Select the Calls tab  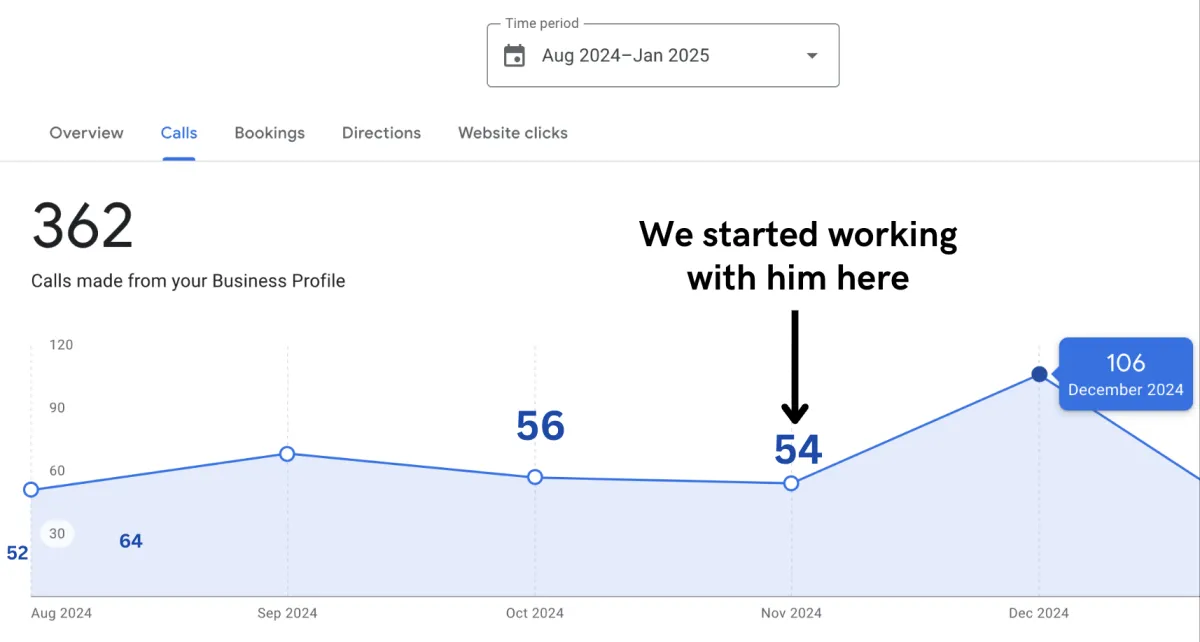click(x=179, y=133)
